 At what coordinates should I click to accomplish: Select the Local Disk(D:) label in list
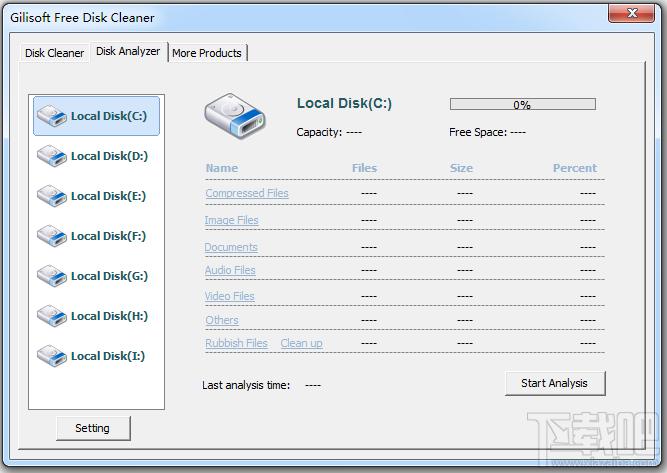[109, 156]
